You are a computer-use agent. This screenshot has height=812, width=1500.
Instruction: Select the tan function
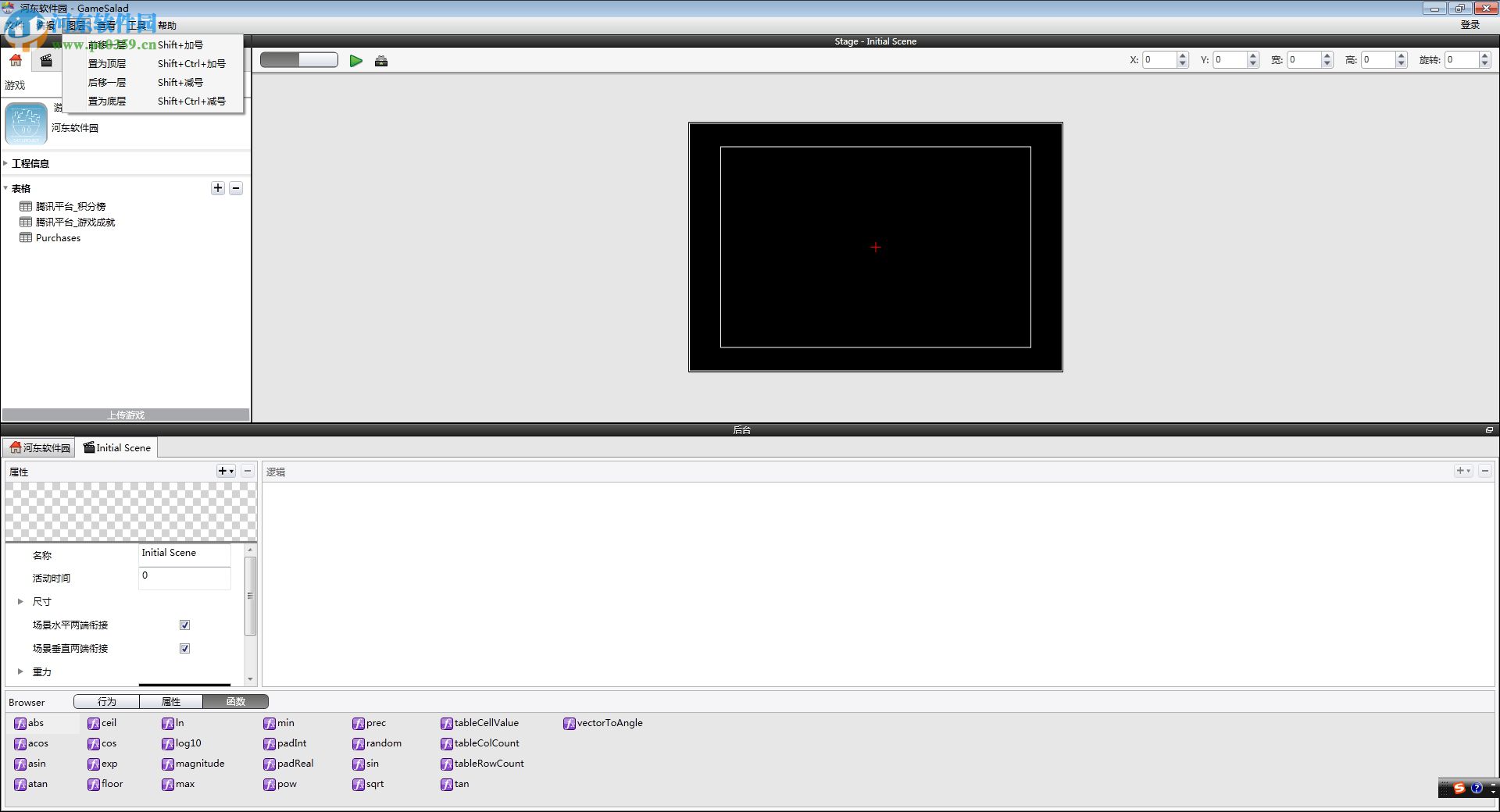tap(455, 784)
